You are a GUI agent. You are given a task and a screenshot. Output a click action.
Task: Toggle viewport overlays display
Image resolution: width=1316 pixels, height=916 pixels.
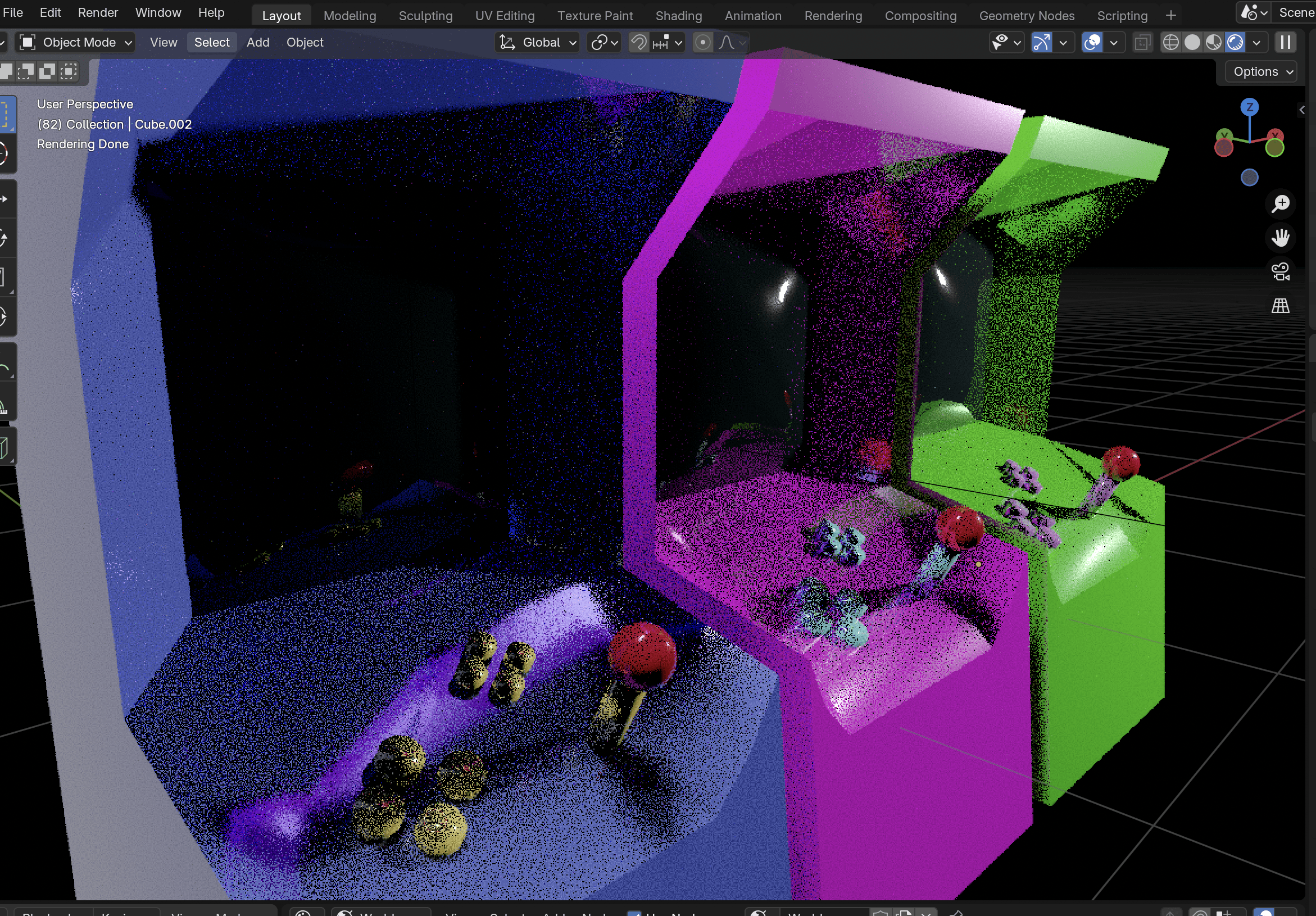[x=1092, y=42]
